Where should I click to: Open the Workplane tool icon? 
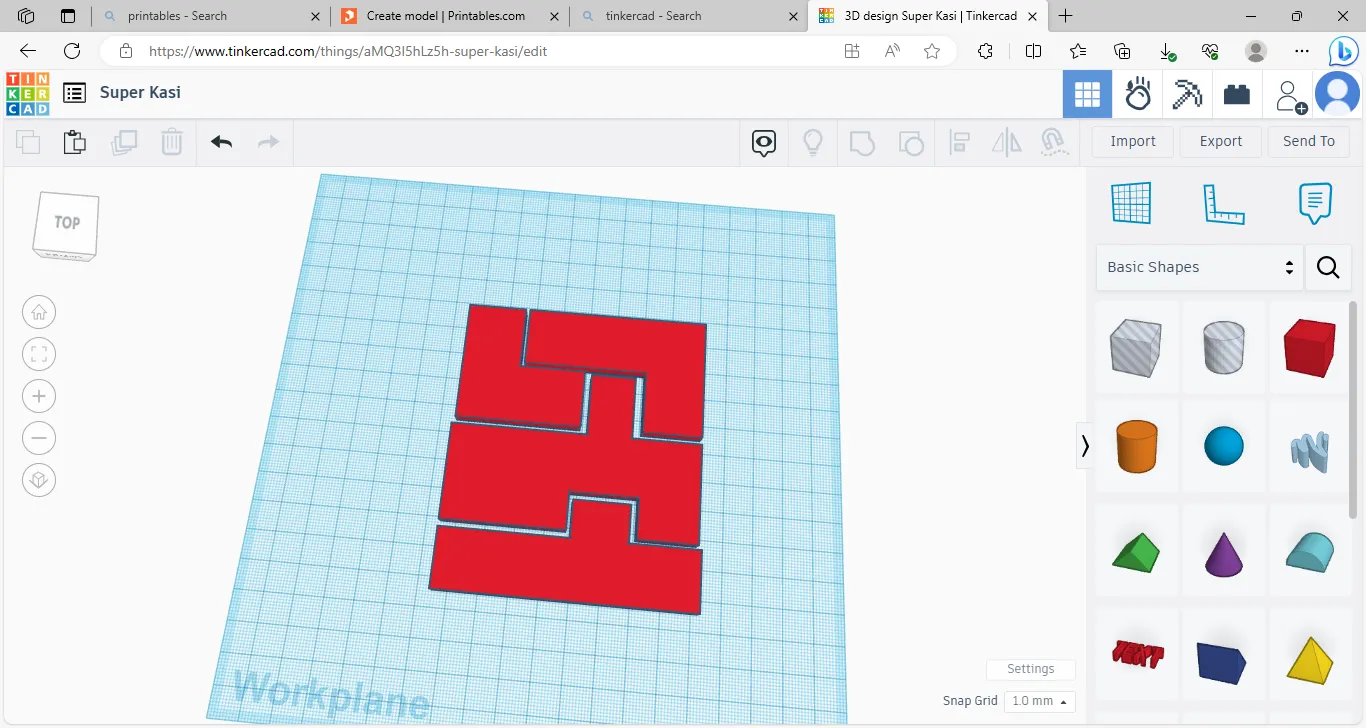point(1131,204)
